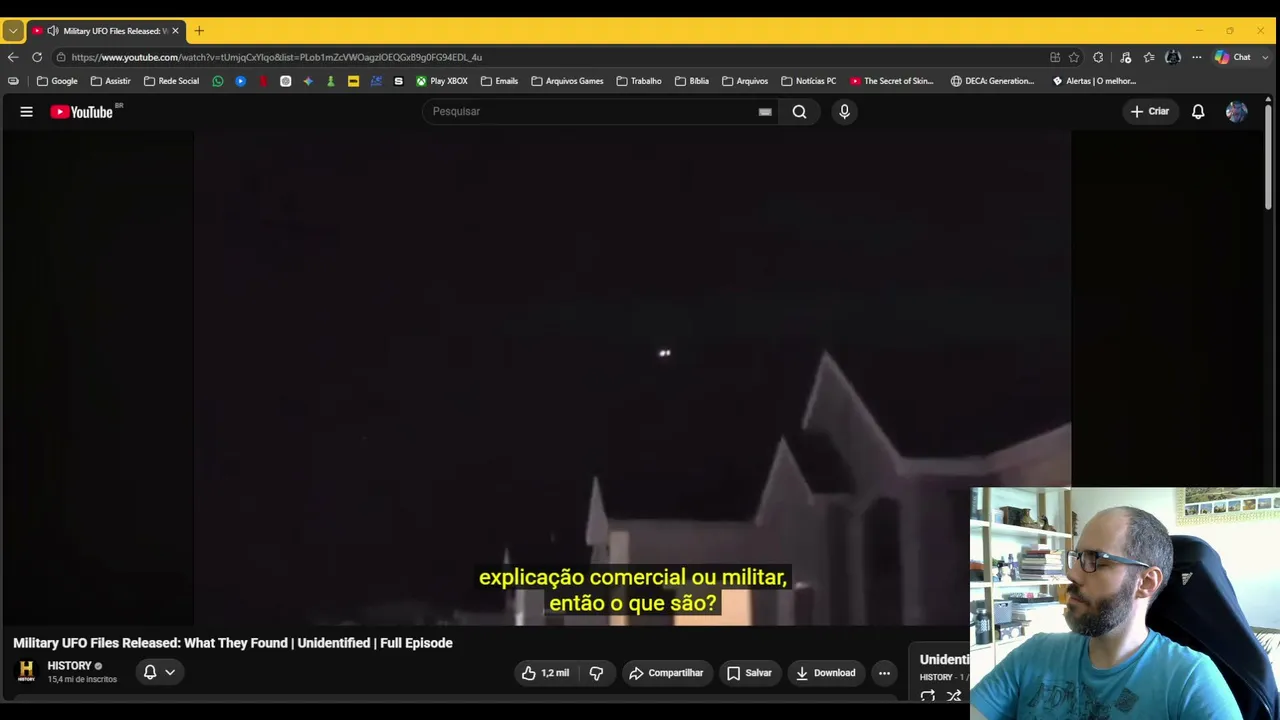Open the Copilot Chat button
This screenshot has width=1280, height=720.
[x=1233, y=57]
